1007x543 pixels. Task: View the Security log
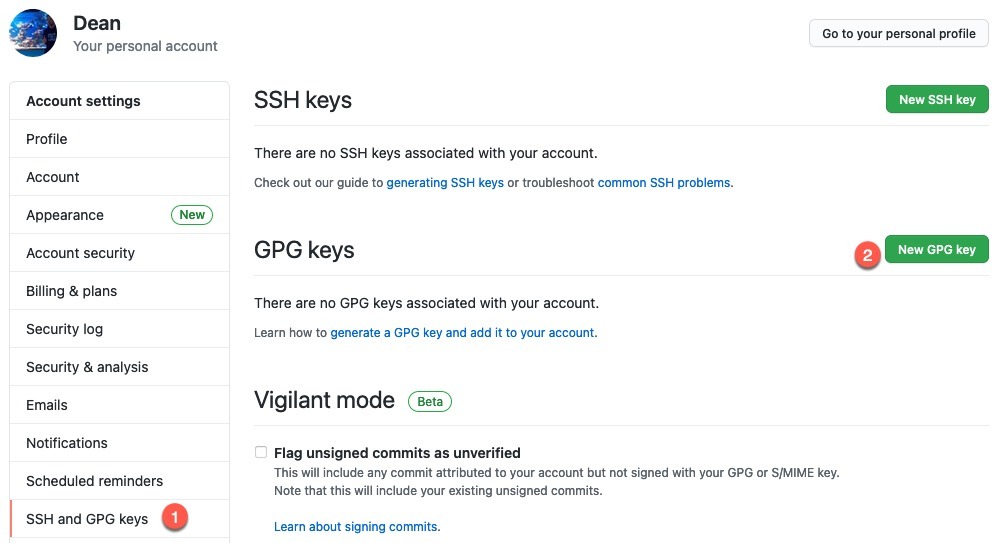coord(119,329)
